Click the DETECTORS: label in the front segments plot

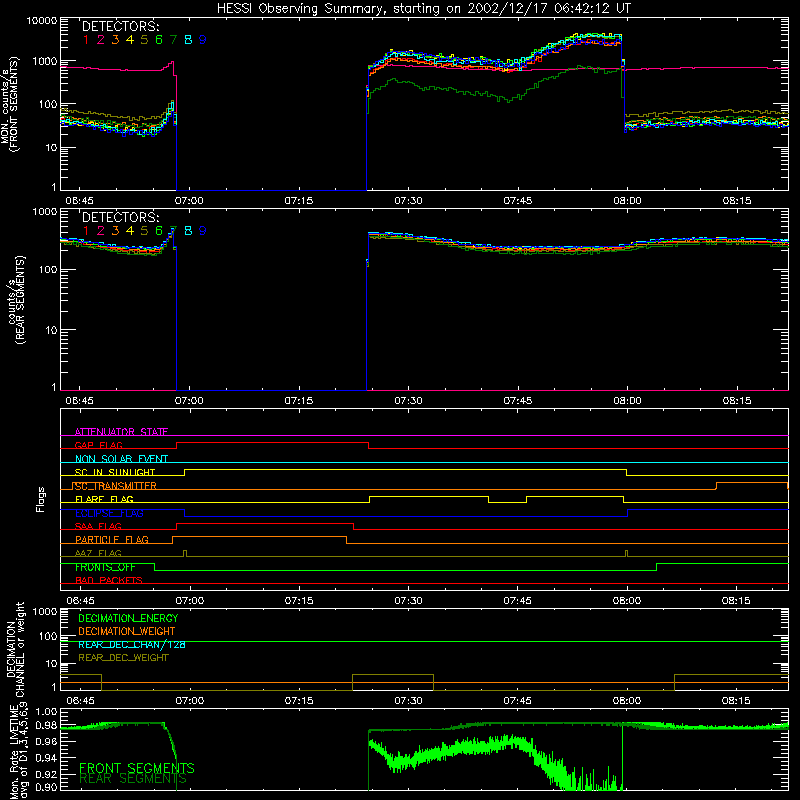tap(120, 26)
